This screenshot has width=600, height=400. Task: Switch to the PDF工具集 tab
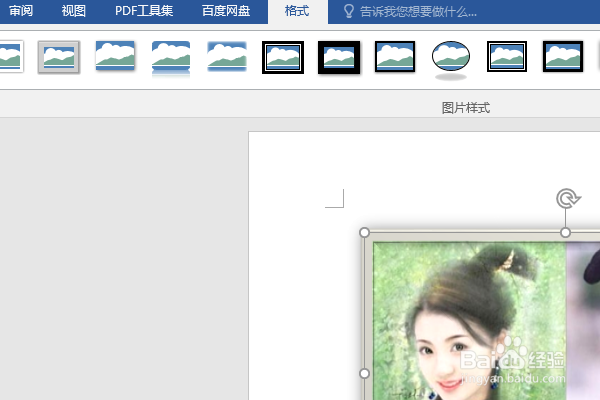click(144, 11)
